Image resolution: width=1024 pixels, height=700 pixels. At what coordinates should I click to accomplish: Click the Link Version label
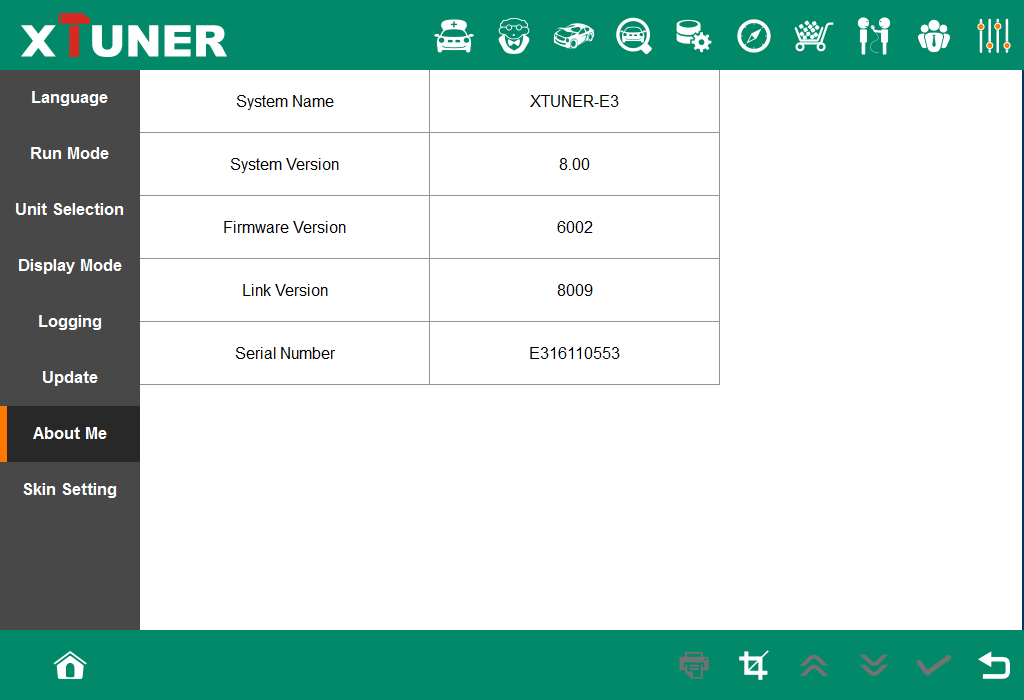pos(285,291)
